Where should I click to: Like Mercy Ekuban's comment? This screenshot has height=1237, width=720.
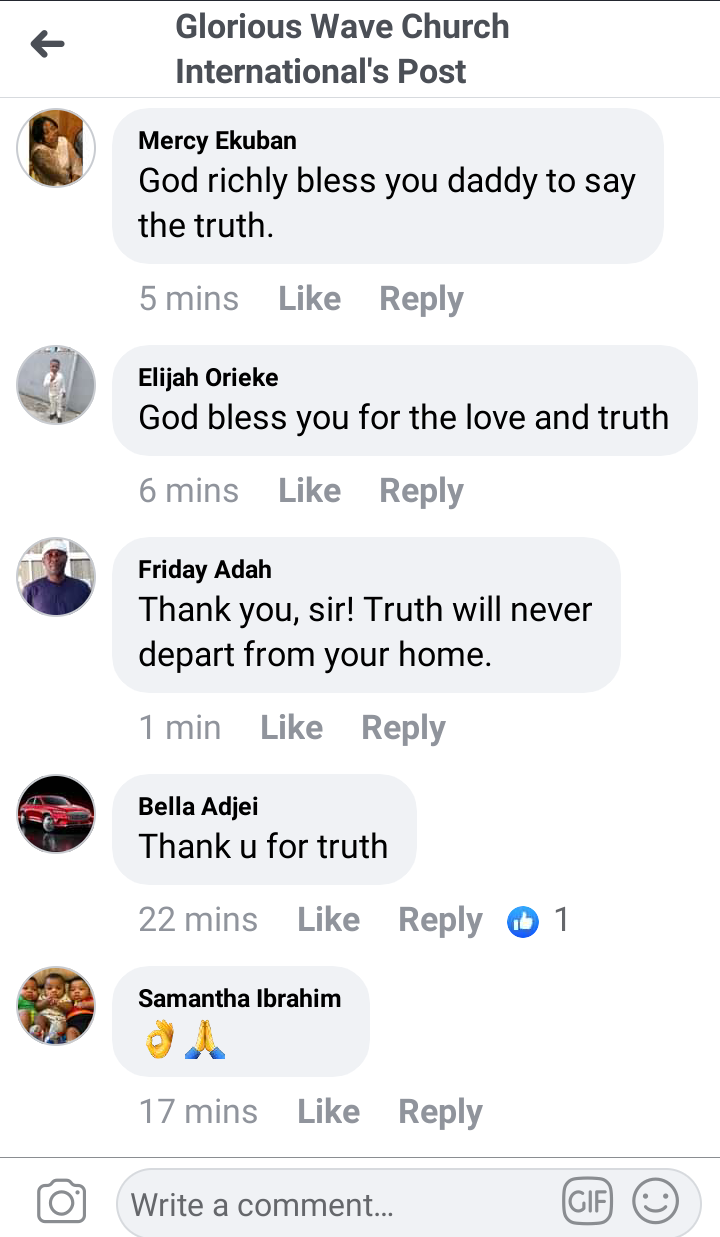pyautogui.click(x=309, y=299)
